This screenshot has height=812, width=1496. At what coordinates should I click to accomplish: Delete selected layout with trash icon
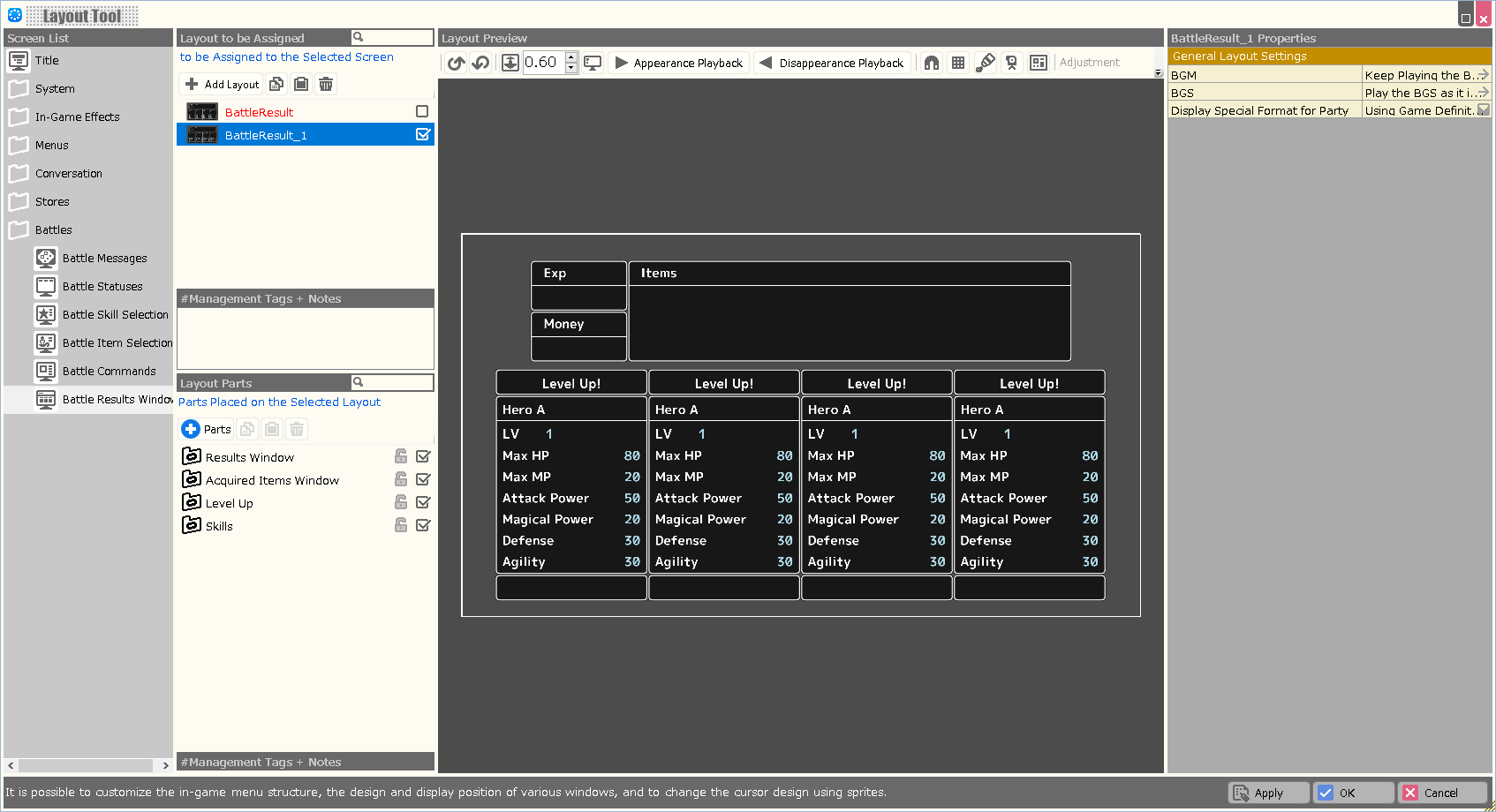(x=326, y=84)
